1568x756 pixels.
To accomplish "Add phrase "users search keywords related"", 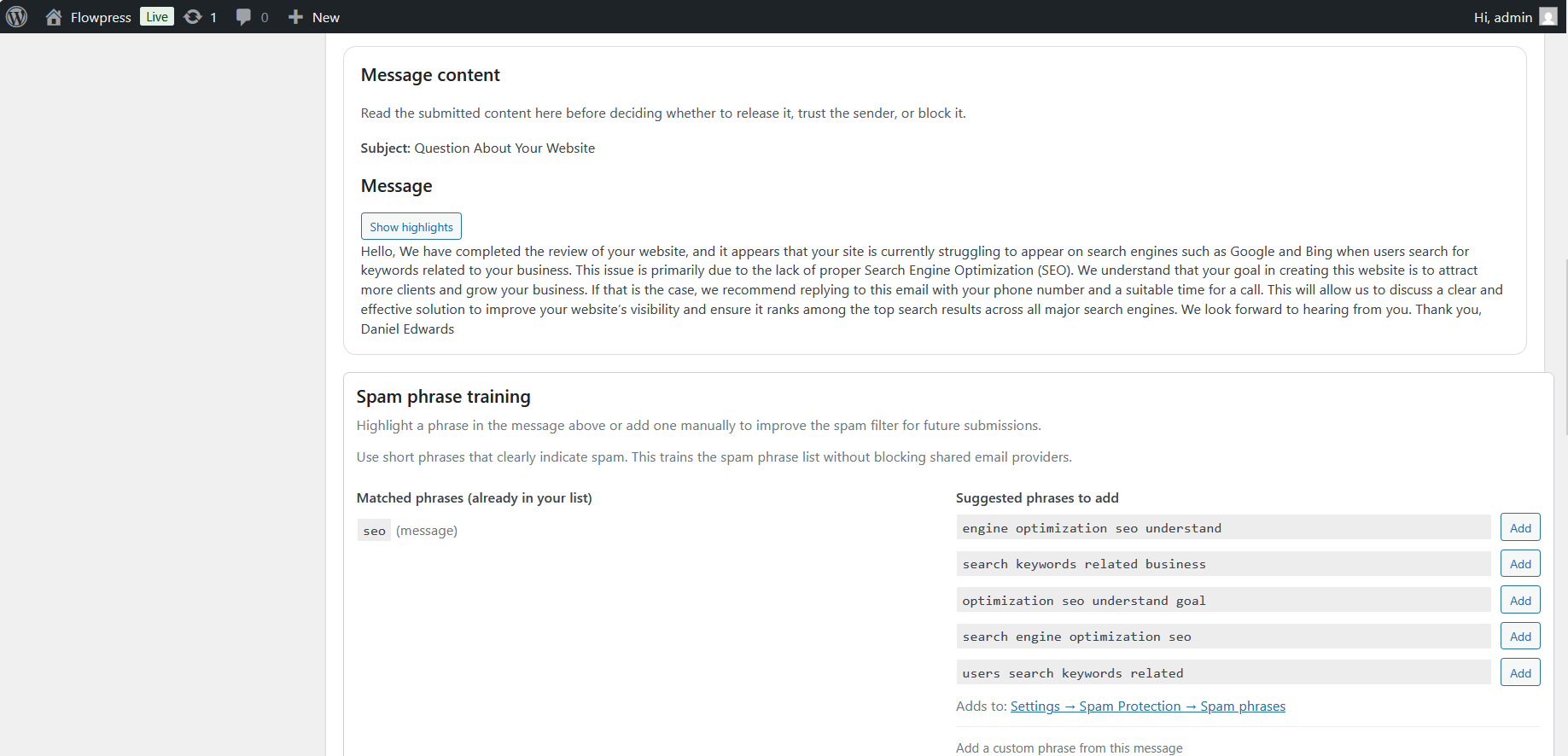I will [1520, 672].
